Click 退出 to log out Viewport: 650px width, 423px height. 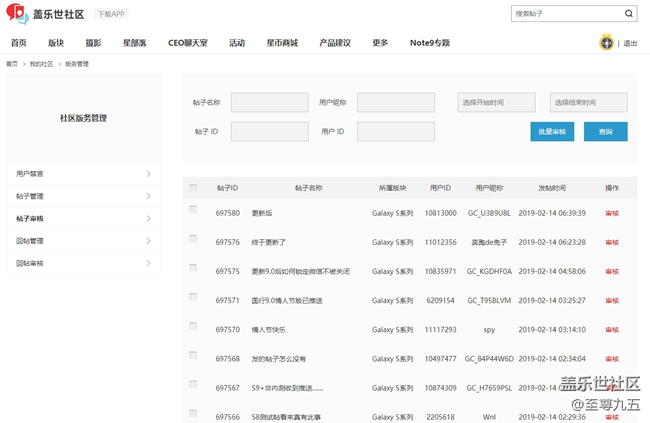click(x=630, y=43)
